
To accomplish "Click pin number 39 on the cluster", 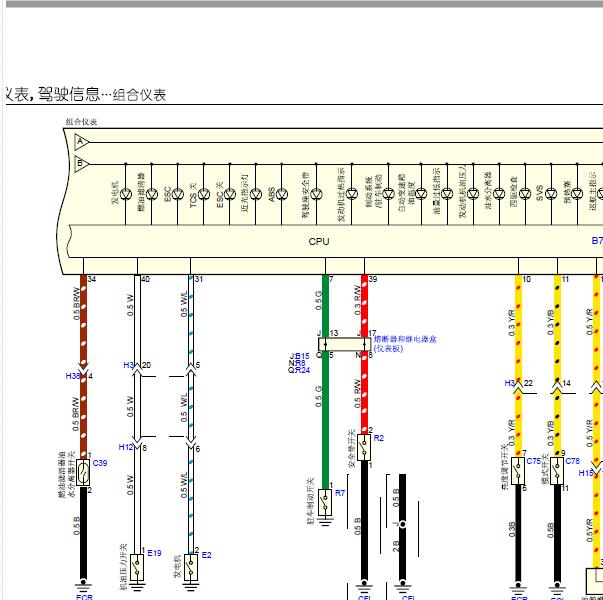I will coord(373,279).
